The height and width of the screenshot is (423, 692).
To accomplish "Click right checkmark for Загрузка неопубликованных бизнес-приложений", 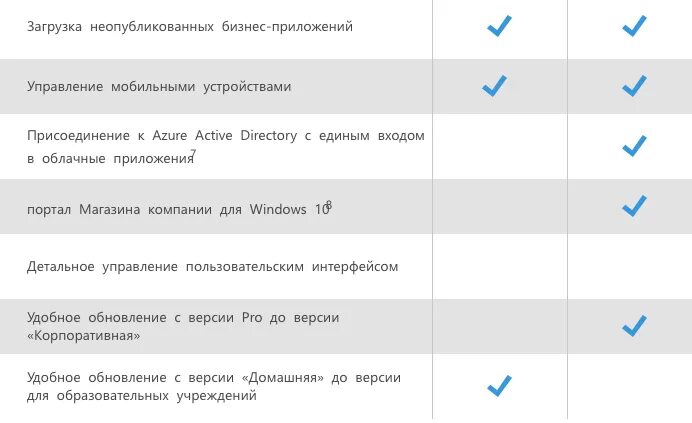I will point(634,26).
